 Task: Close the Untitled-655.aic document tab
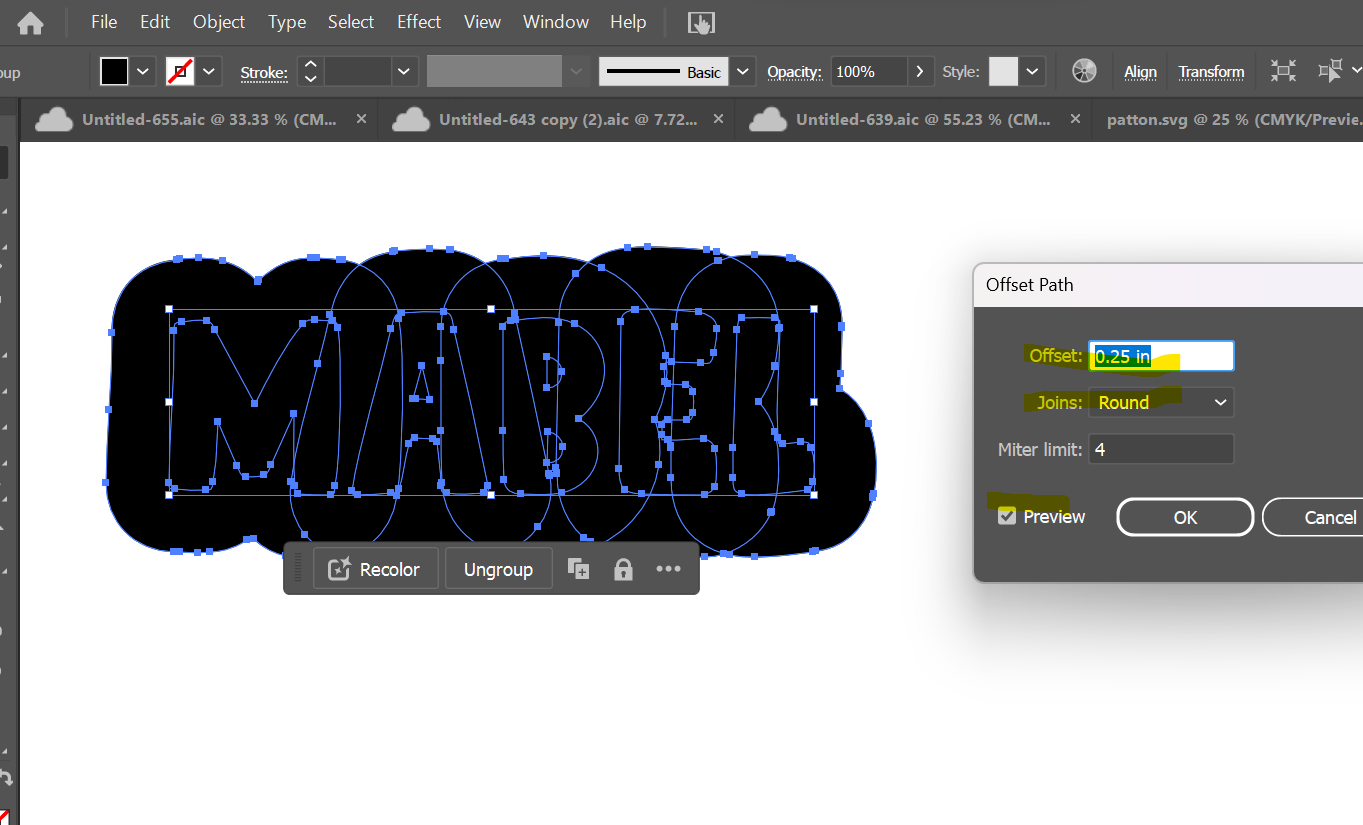pos(361,119)
